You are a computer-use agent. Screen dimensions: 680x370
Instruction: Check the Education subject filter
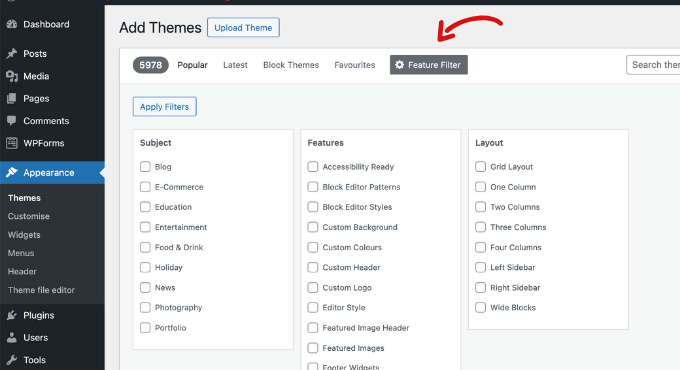pyautogui.click(x=145, y=207)
